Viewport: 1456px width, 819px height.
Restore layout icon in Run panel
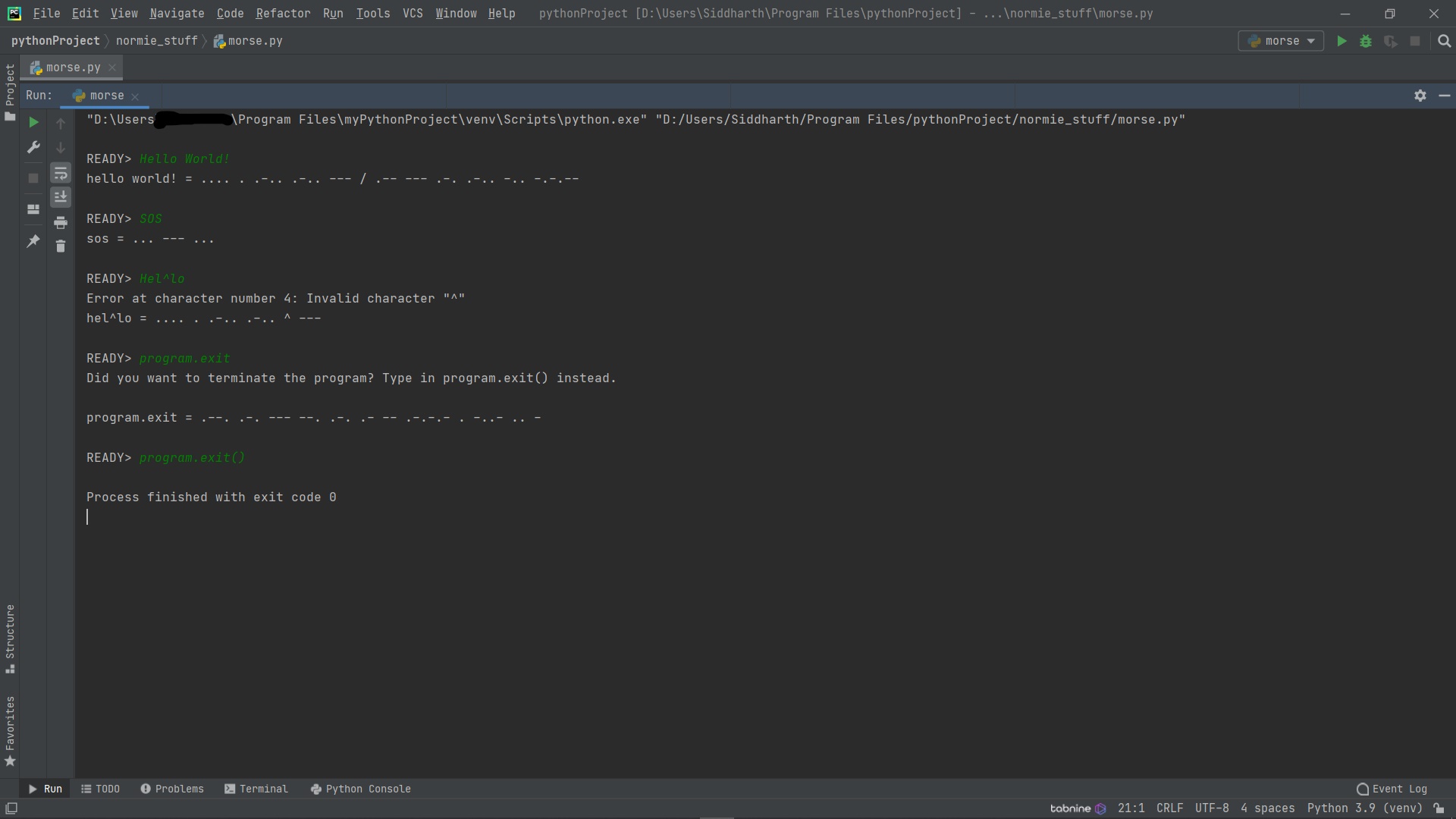33,209
